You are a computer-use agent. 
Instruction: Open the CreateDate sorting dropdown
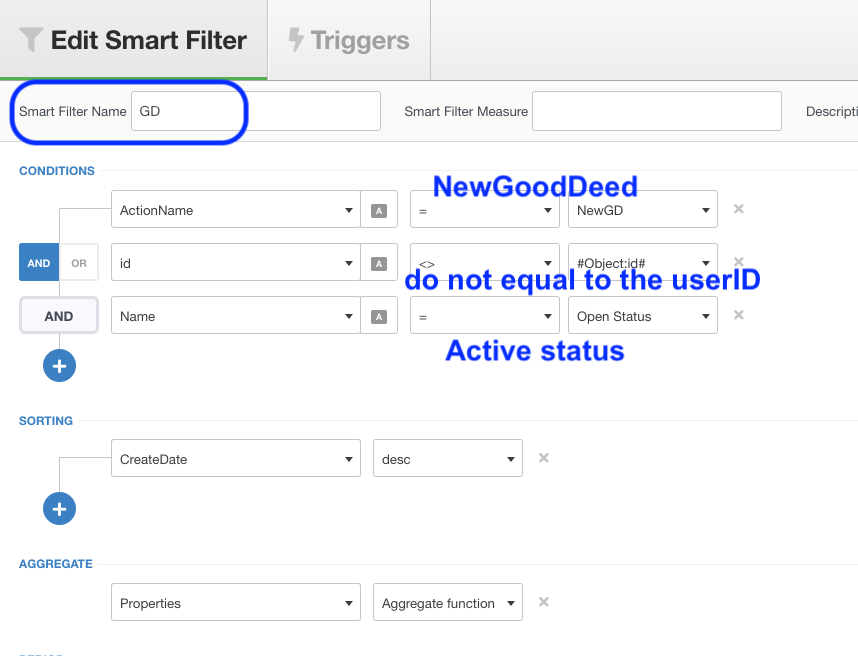(236, 458)
